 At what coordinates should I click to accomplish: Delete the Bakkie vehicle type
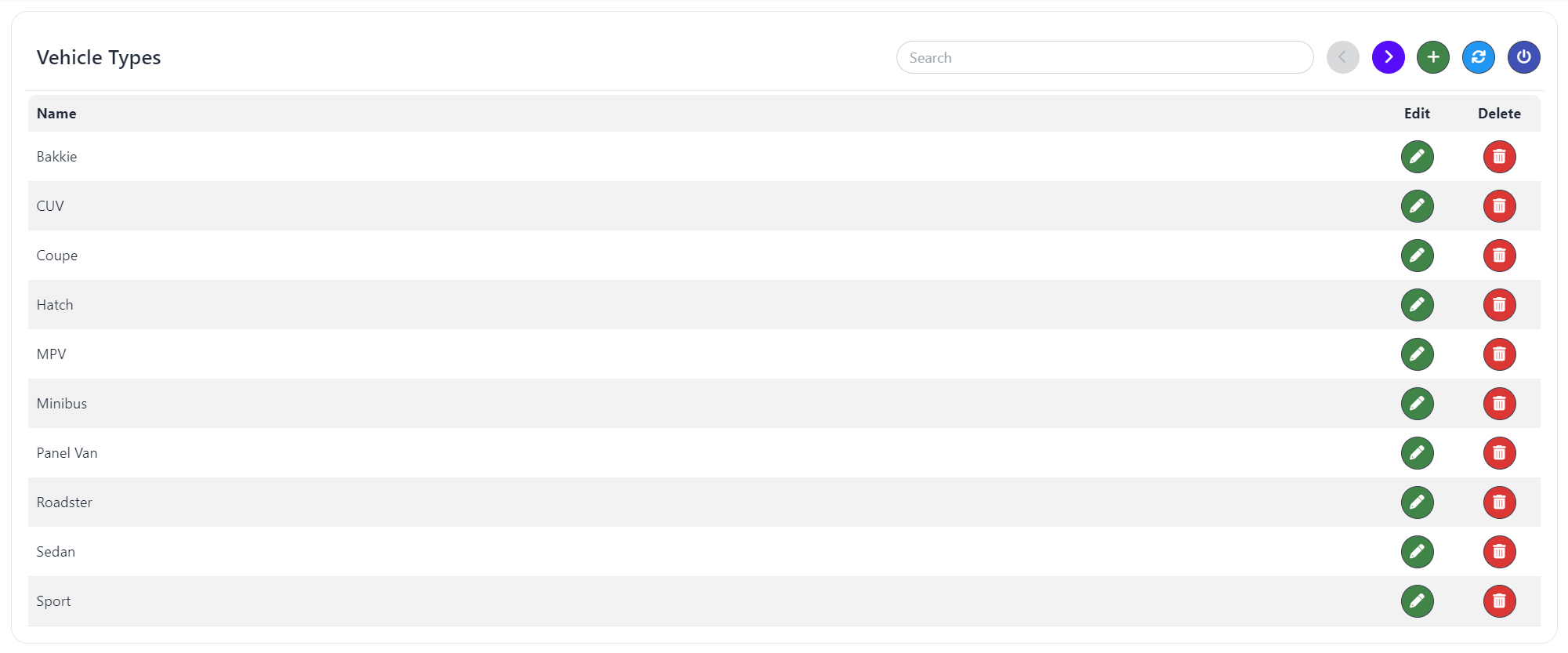[1499, 157]
